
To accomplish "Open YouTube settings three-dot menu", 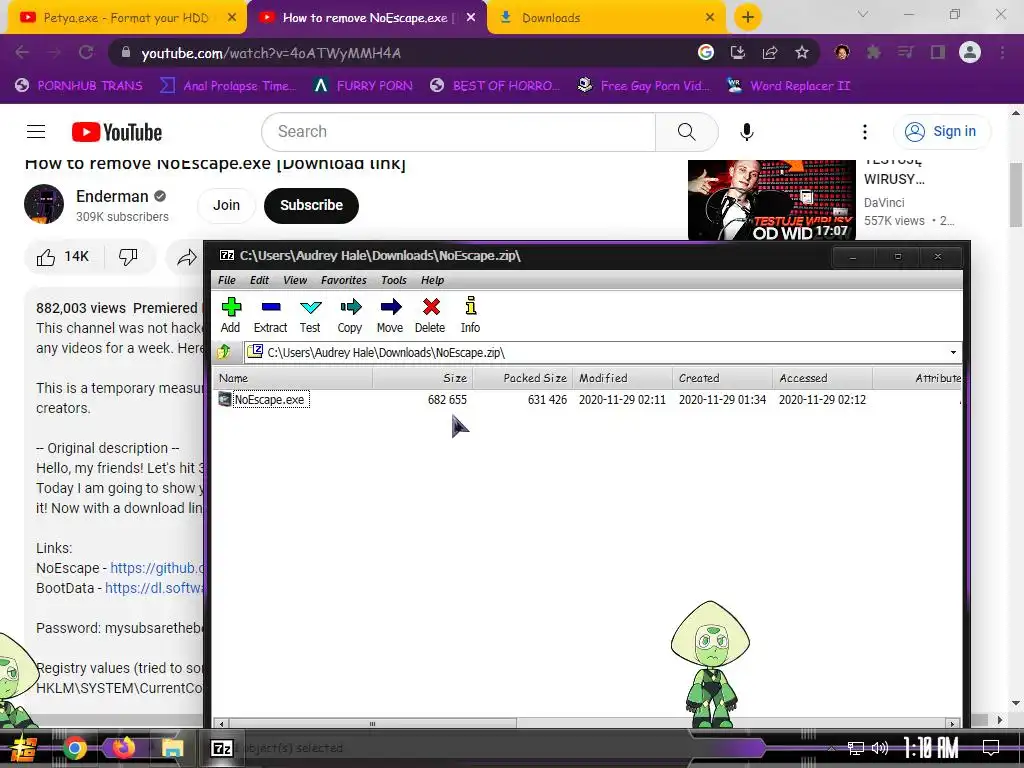I will (865, 132).
